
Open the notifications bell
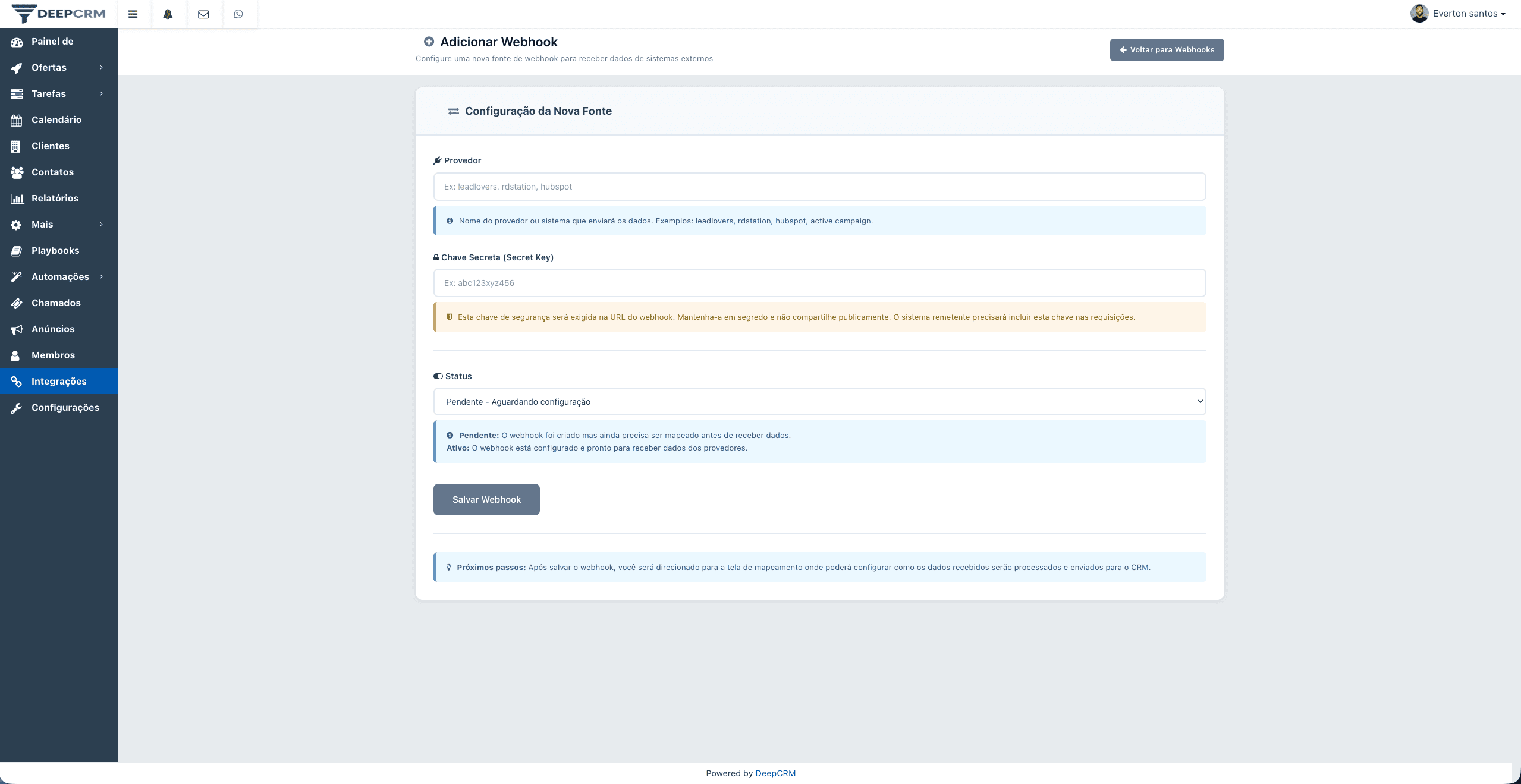(168, 14)
